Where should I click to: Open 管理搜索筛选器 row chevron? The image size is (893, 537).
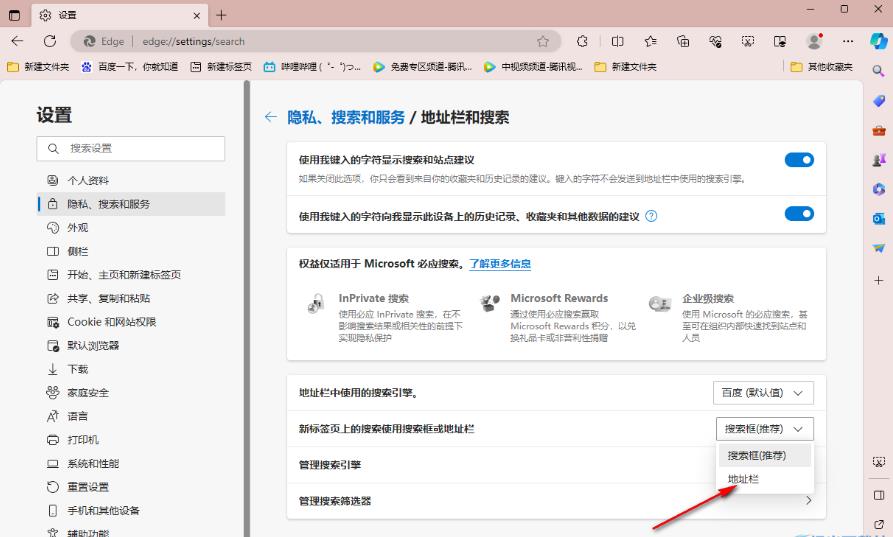[809, 501]
